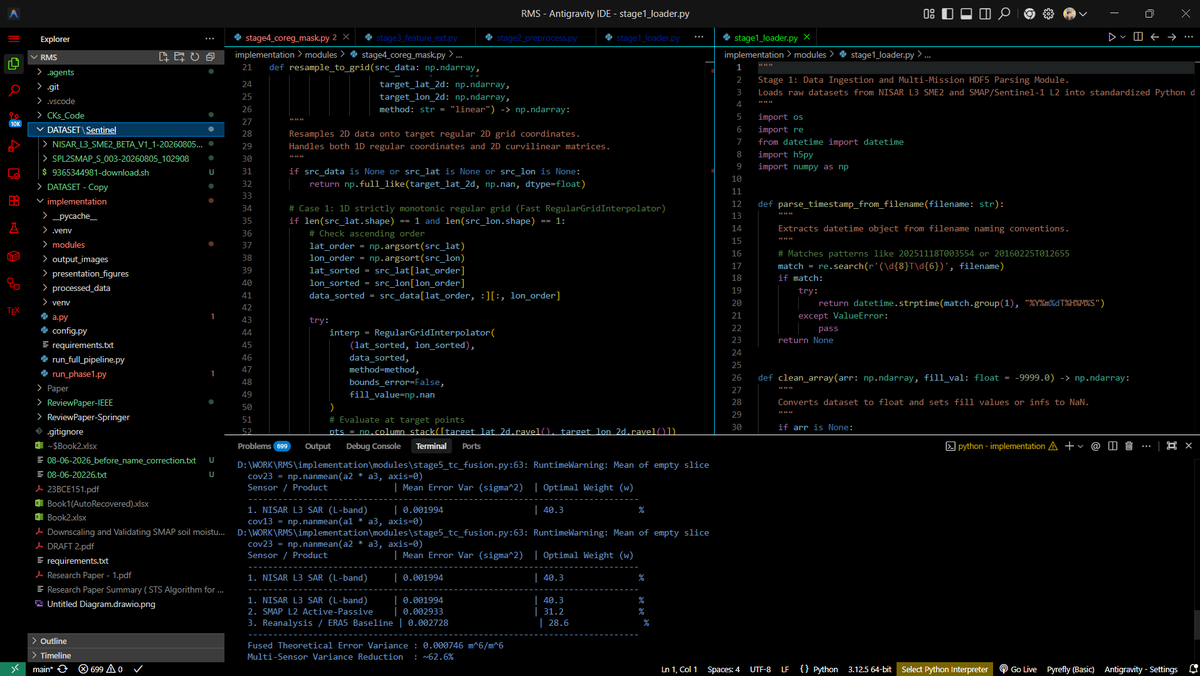Click Select Python Interpreter in status bar

[945, 669]
